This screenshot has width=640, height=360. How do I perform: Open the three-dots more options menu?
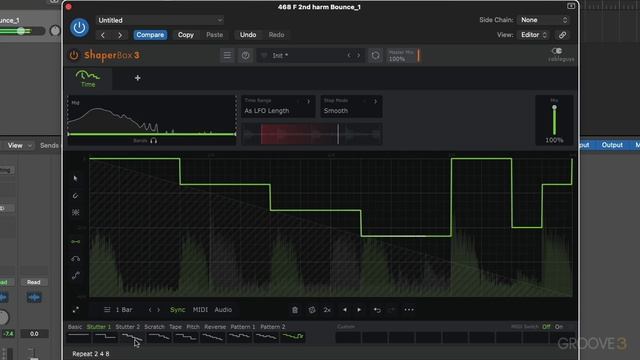[409, 310]
